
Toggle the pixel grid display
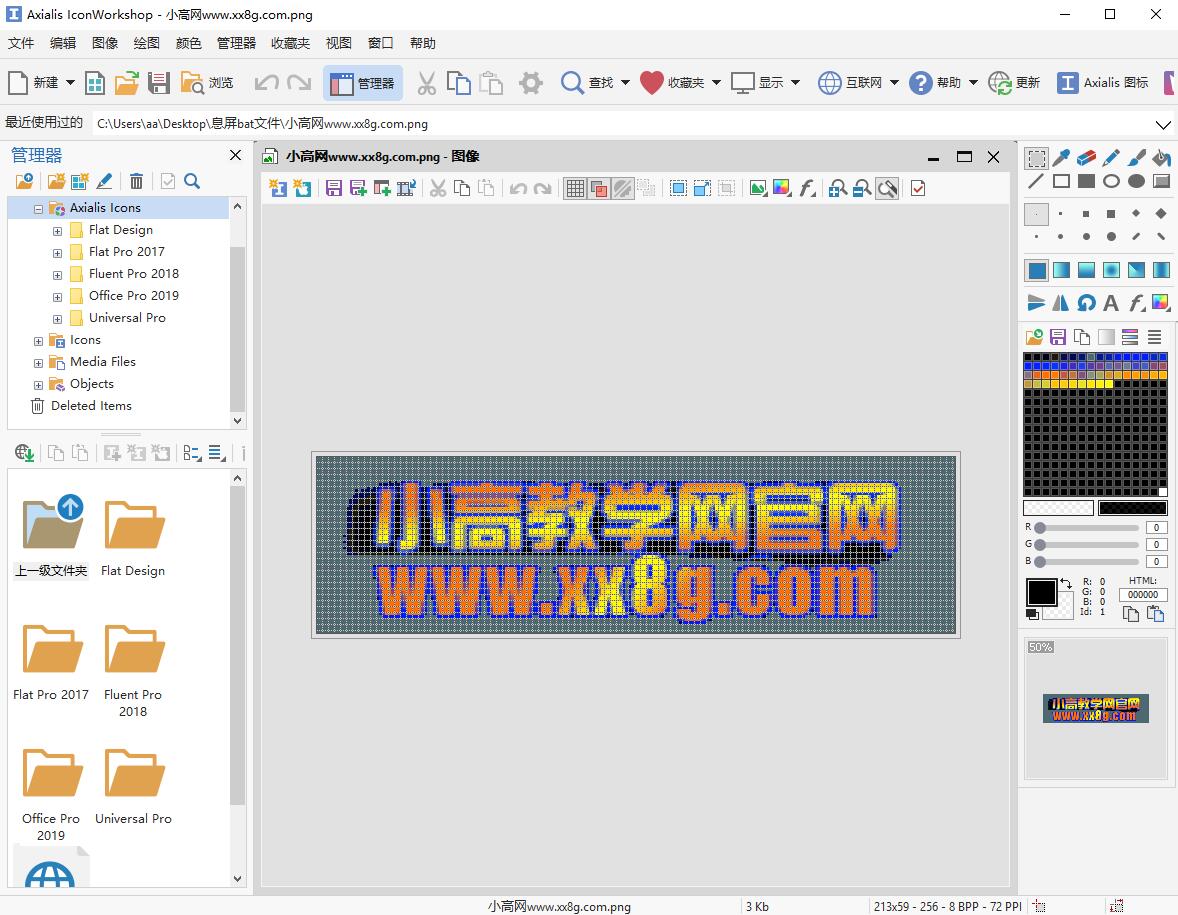[575, 188]
